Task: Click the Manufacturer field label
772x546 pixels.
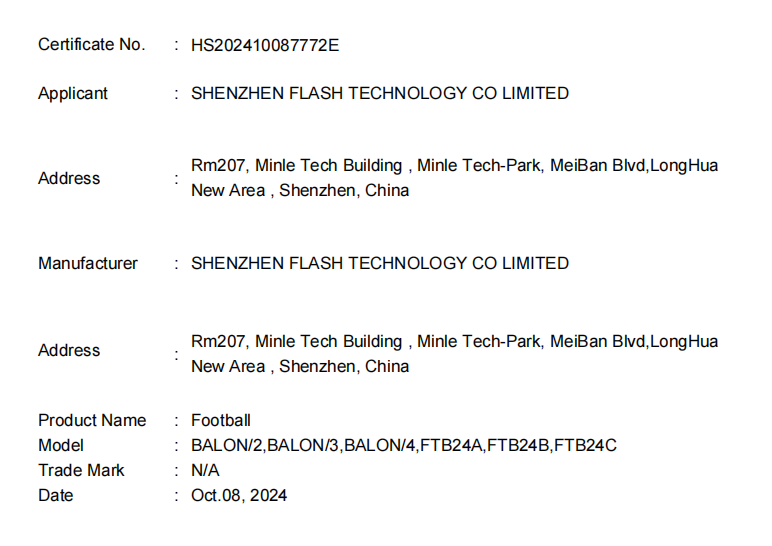Action: click(88, 263)
